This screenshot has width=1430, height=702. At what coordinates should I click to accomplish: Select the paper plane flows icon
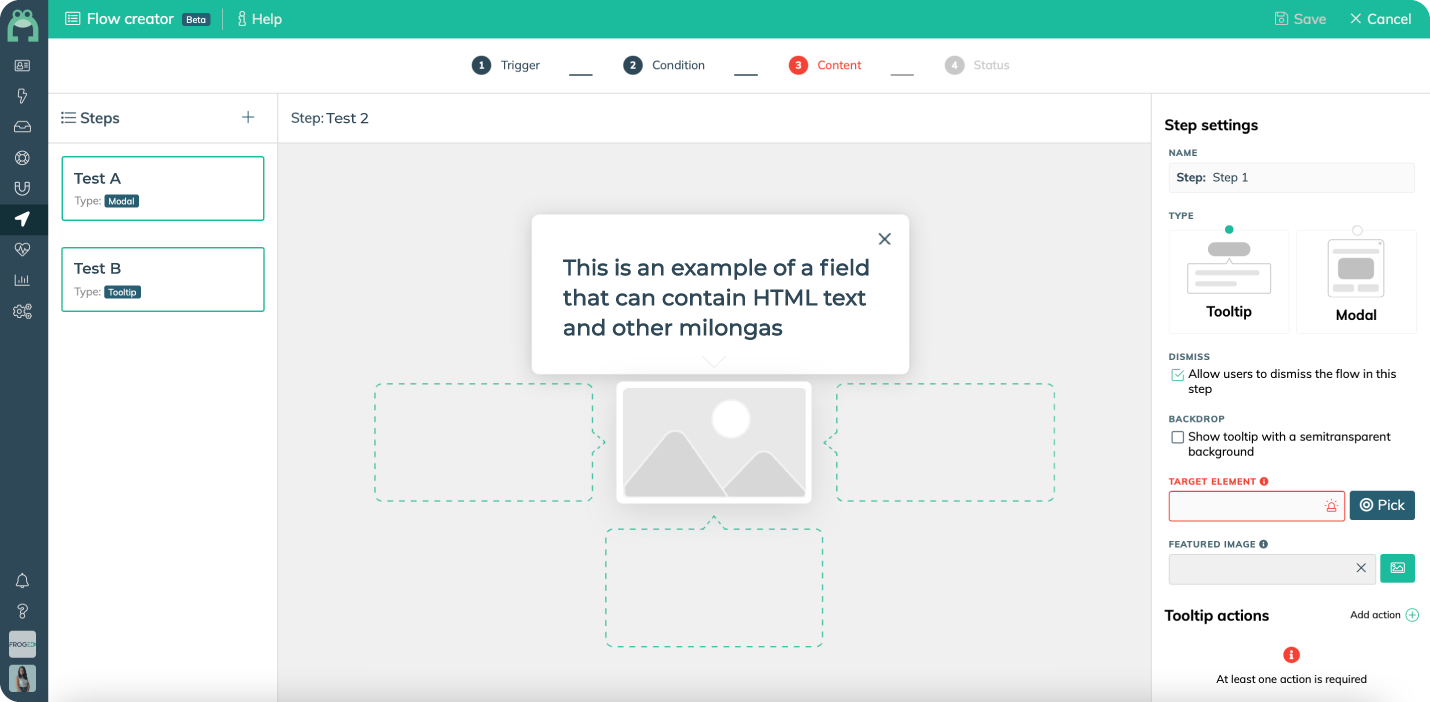point(22,219)
